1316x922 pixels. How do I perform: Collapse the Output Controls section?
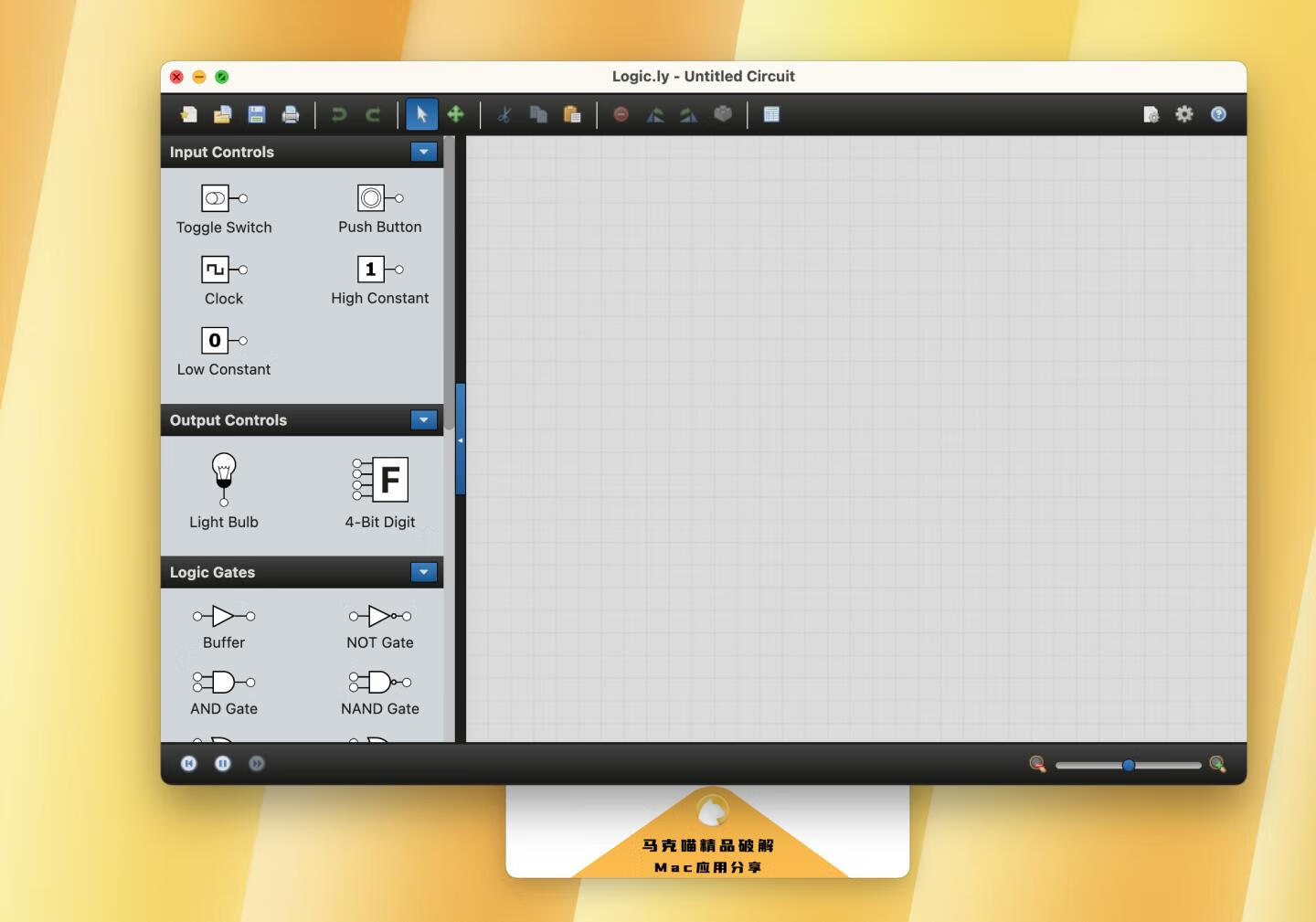click(x=423, y=419)
